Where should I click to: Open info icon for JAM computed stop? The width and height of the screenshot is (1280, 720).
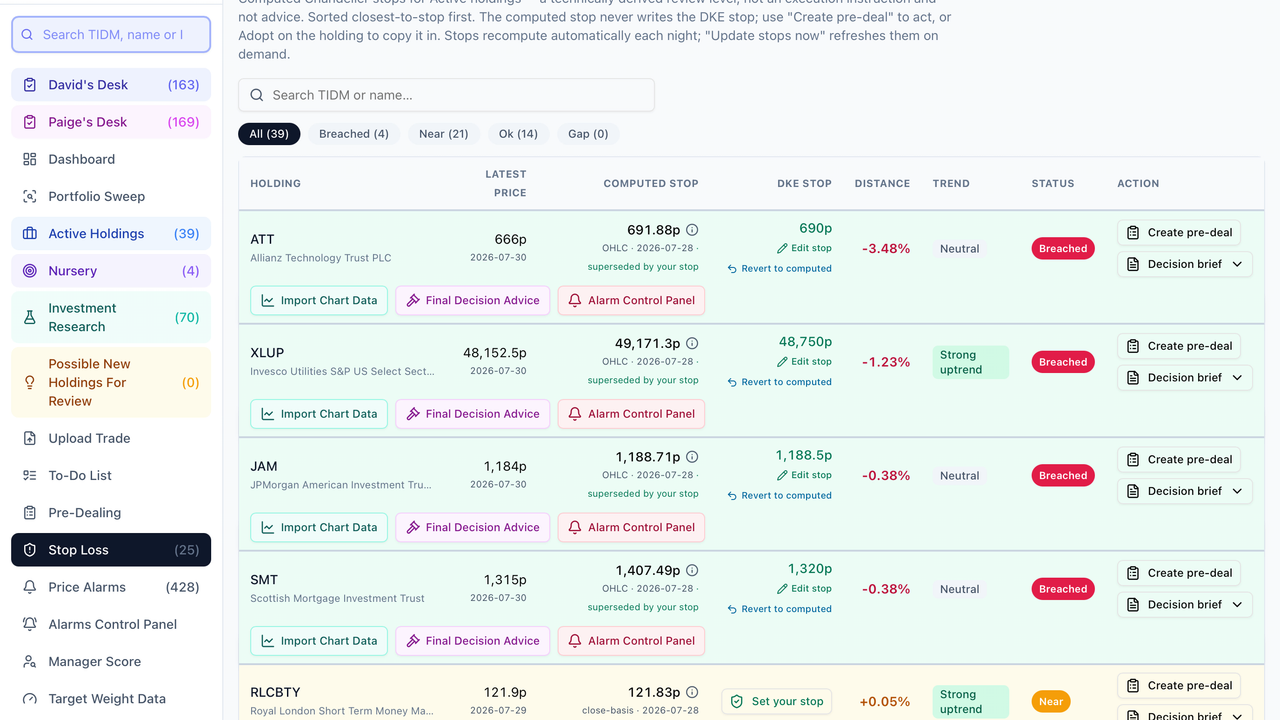coord(692,457)
